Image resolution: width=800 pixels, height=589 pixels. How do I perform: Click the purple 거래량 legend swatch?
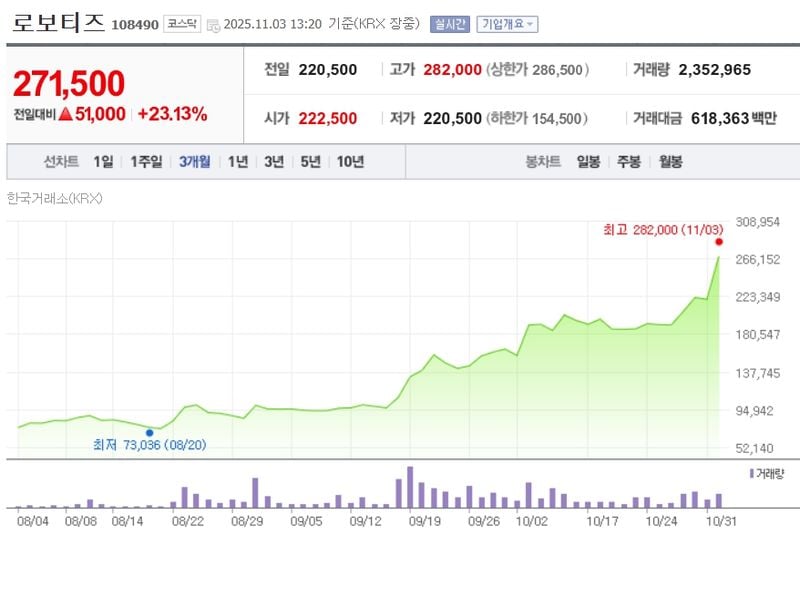751,472
